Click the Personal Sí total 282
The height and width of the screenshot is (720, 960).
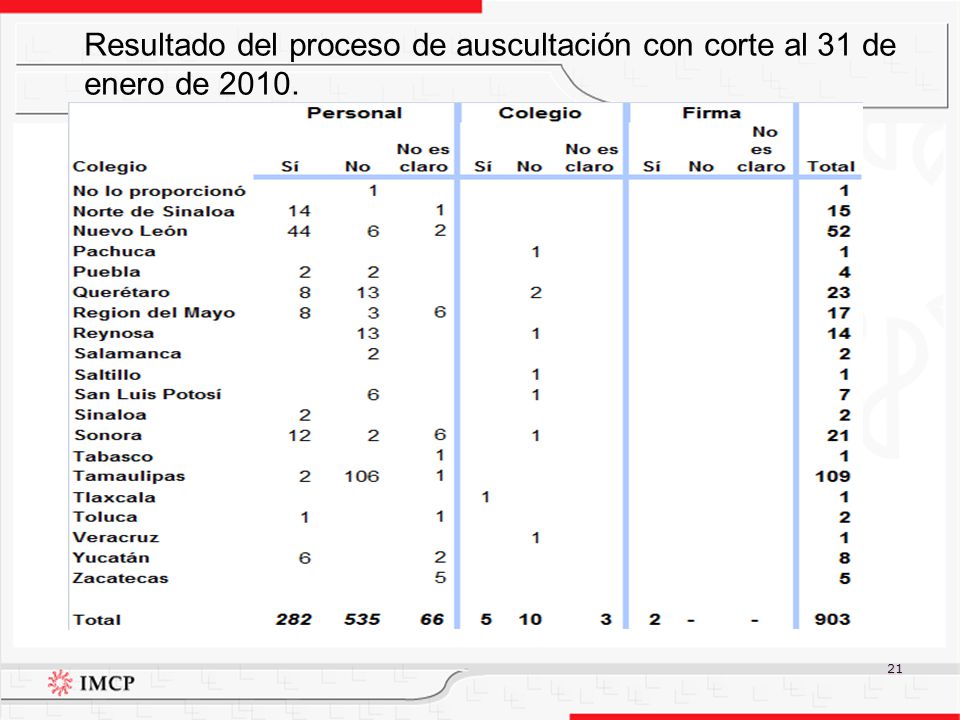coord(294,620)
